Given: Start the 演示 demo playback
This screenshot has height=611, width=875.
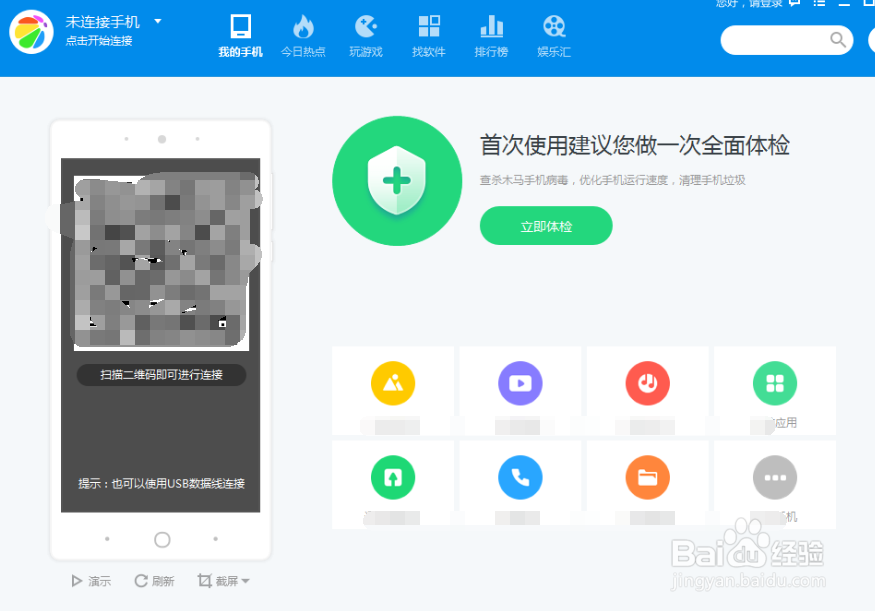Looking at the screenshot, I should click(91, 581).
